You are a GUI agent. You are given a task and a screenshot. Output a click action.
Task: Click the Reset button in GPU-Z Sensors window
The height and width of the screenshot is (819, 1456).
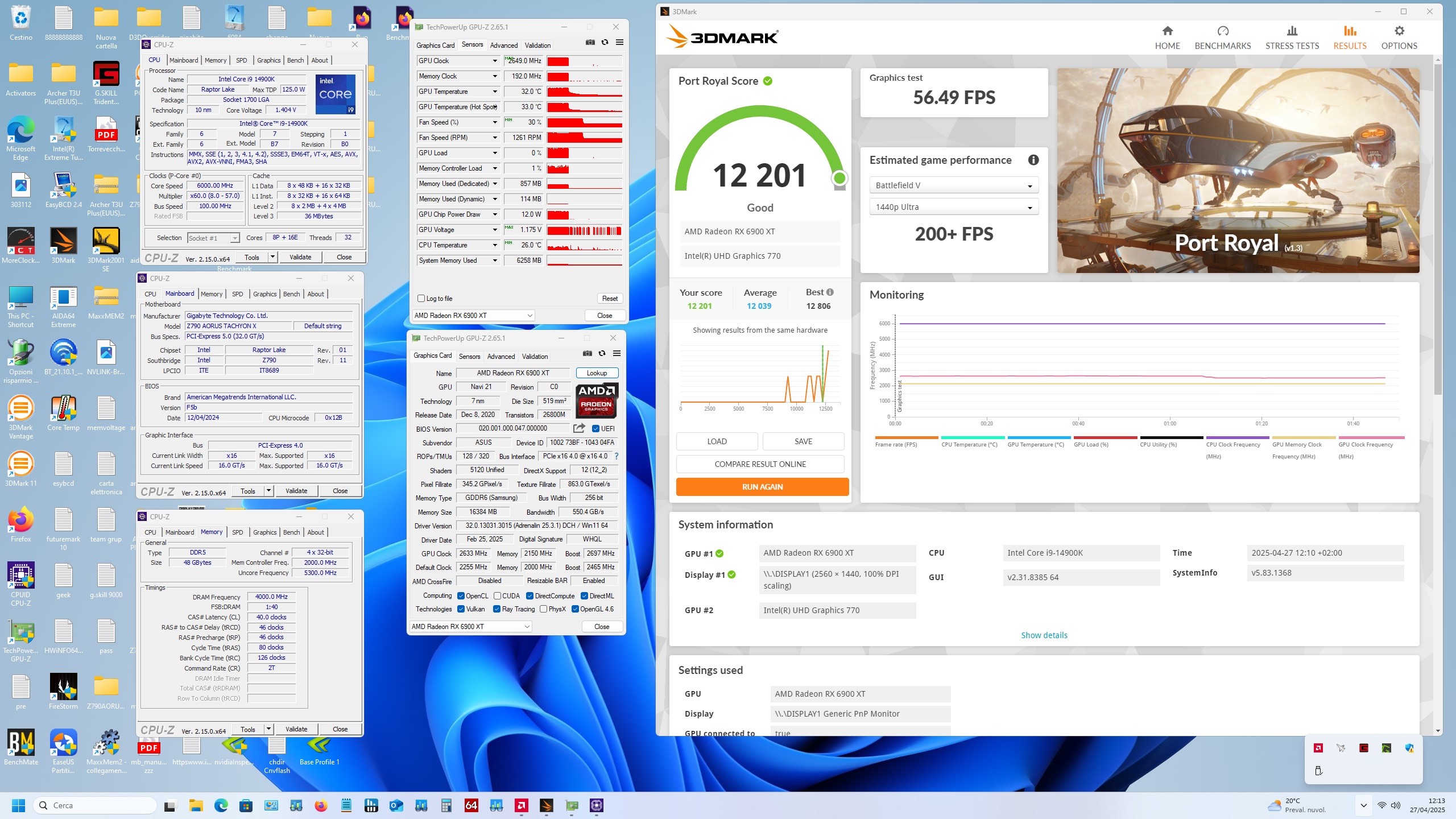610,299
